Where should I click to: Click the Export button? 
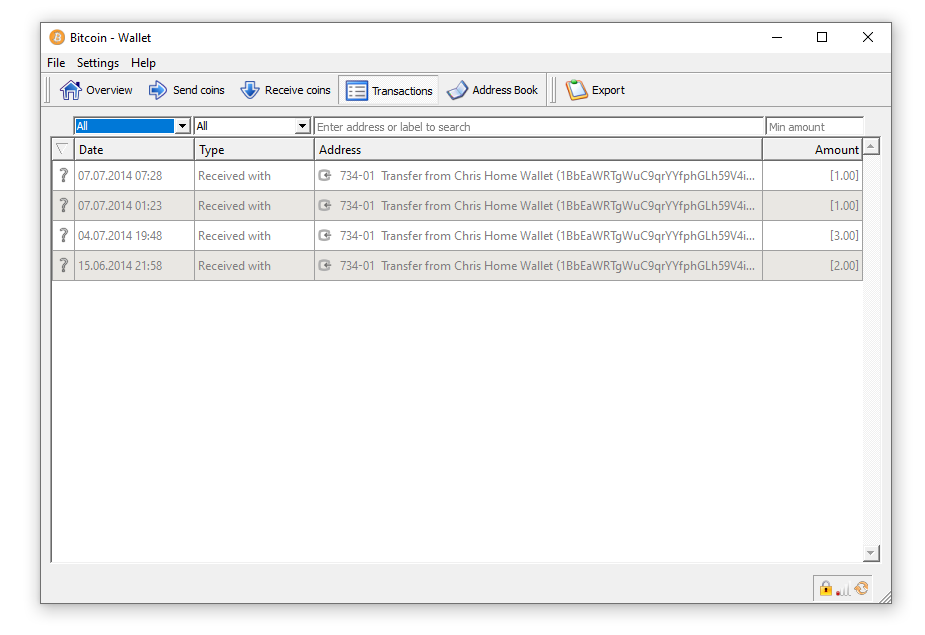[595, 90]
